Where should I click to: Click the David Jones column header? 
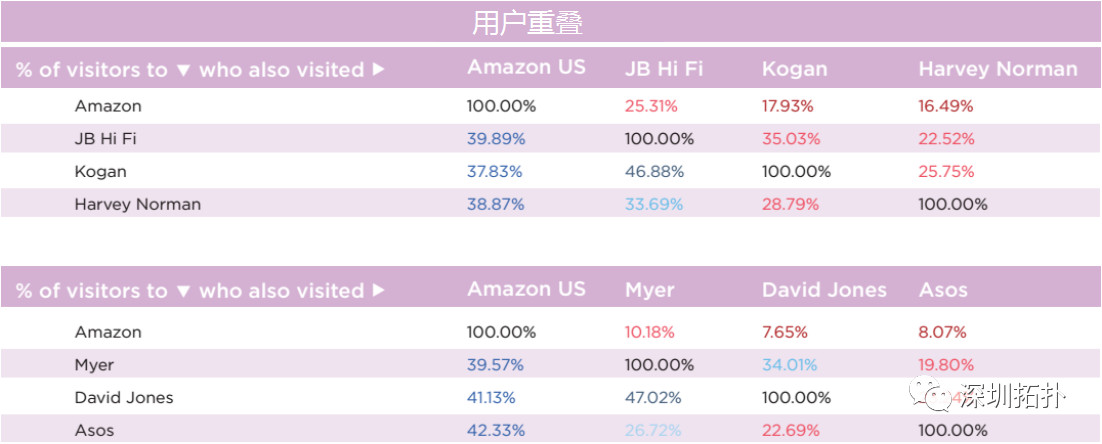tap(824, 290)
